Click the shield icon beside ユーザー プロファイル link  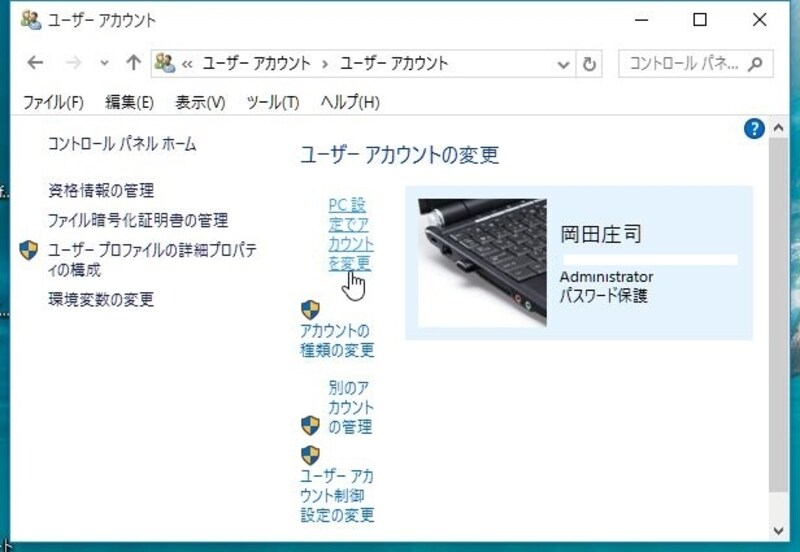tap(29, 250)
